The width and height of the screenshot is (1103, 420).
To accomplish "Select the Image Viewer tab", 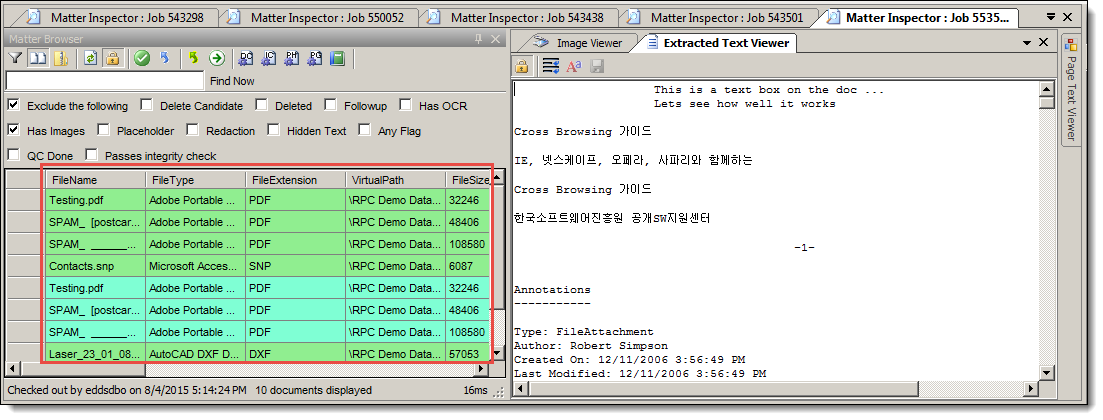I will (x=580, y=43).
